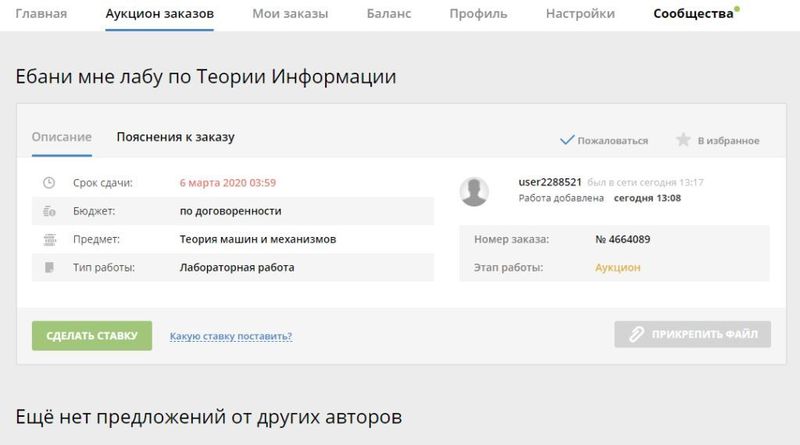Select the Описание tab
800x445 pixels.
(x=61, y=137)
